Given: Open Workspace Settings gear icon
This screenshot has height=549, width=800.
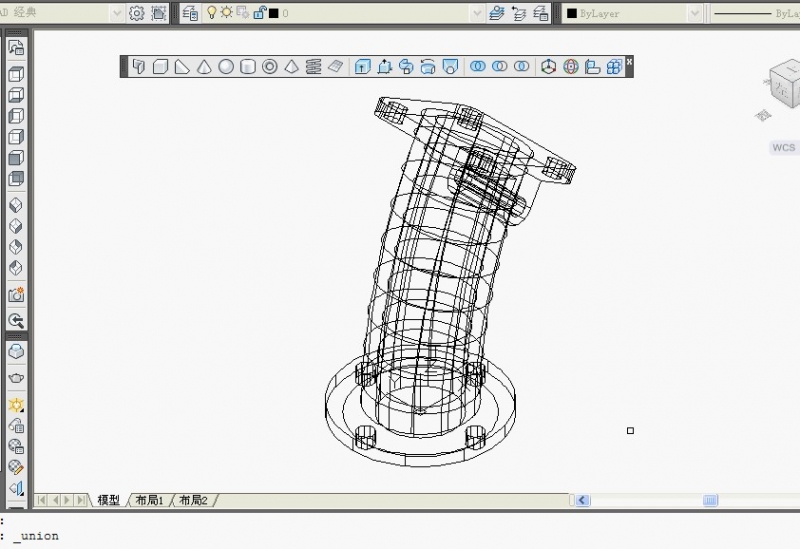Looking at the screenshot, I should (x=137, y=13).
